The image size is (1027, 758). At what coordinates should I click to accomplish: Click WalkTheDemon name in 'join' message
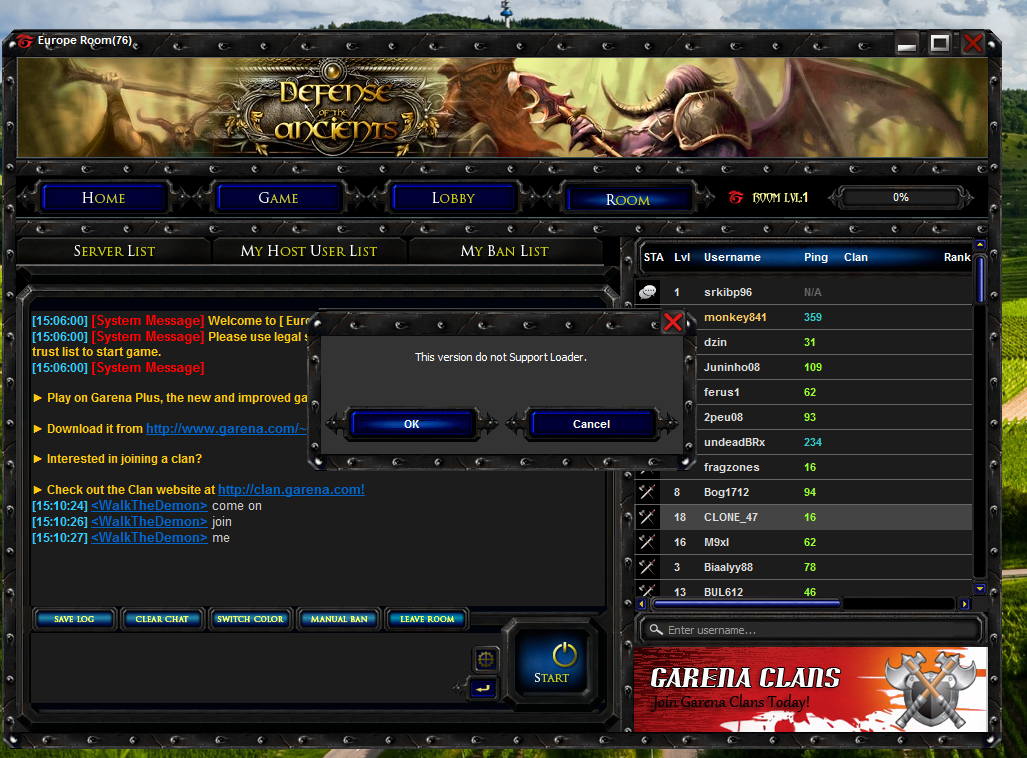tap(149, 521)
